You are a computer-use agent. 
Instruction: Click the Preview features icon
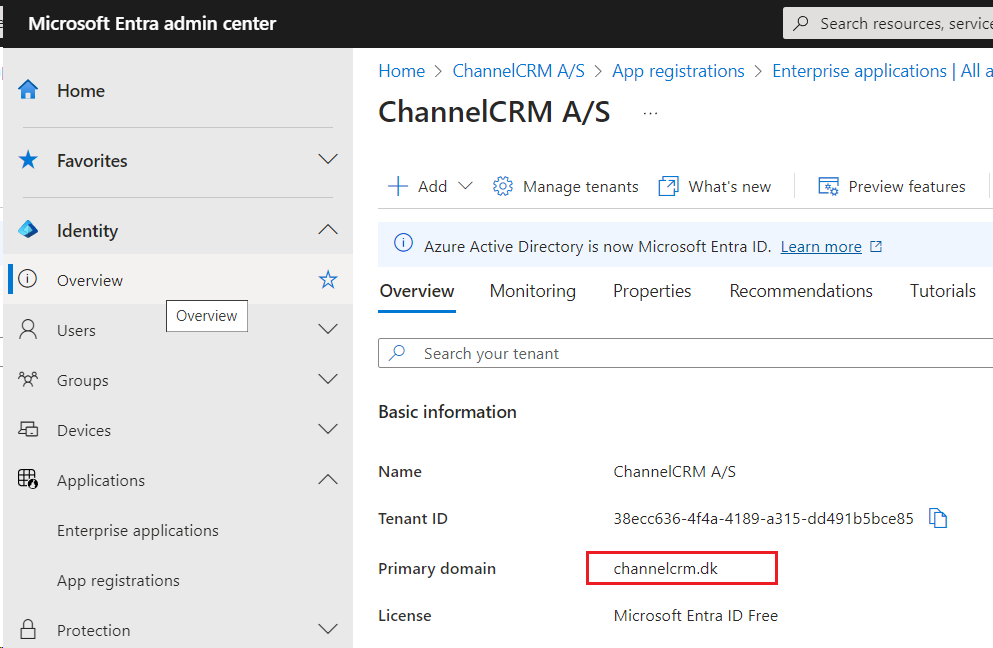pos(828,186)
